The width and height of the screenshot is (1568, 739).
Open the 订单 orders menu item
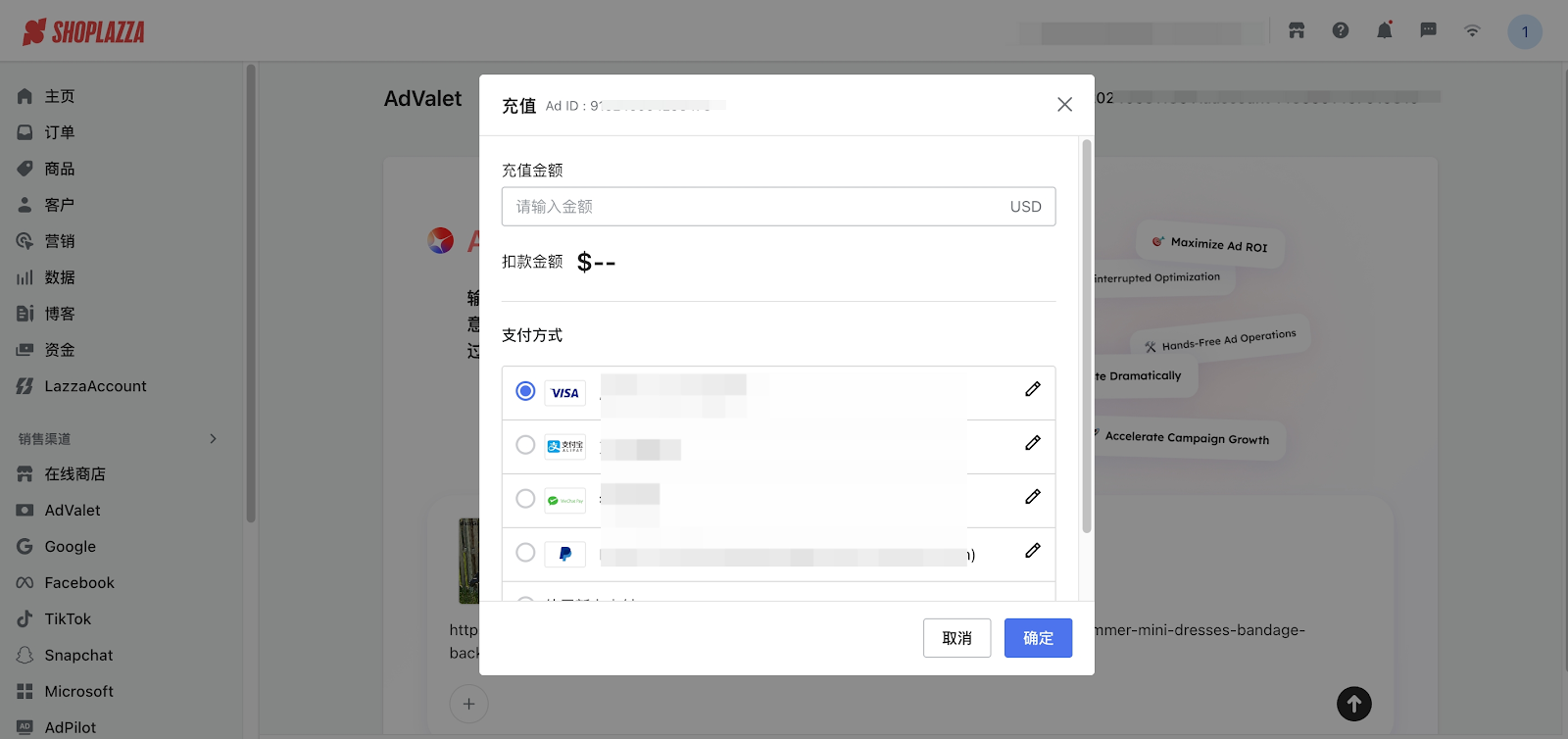pos(59,132)
